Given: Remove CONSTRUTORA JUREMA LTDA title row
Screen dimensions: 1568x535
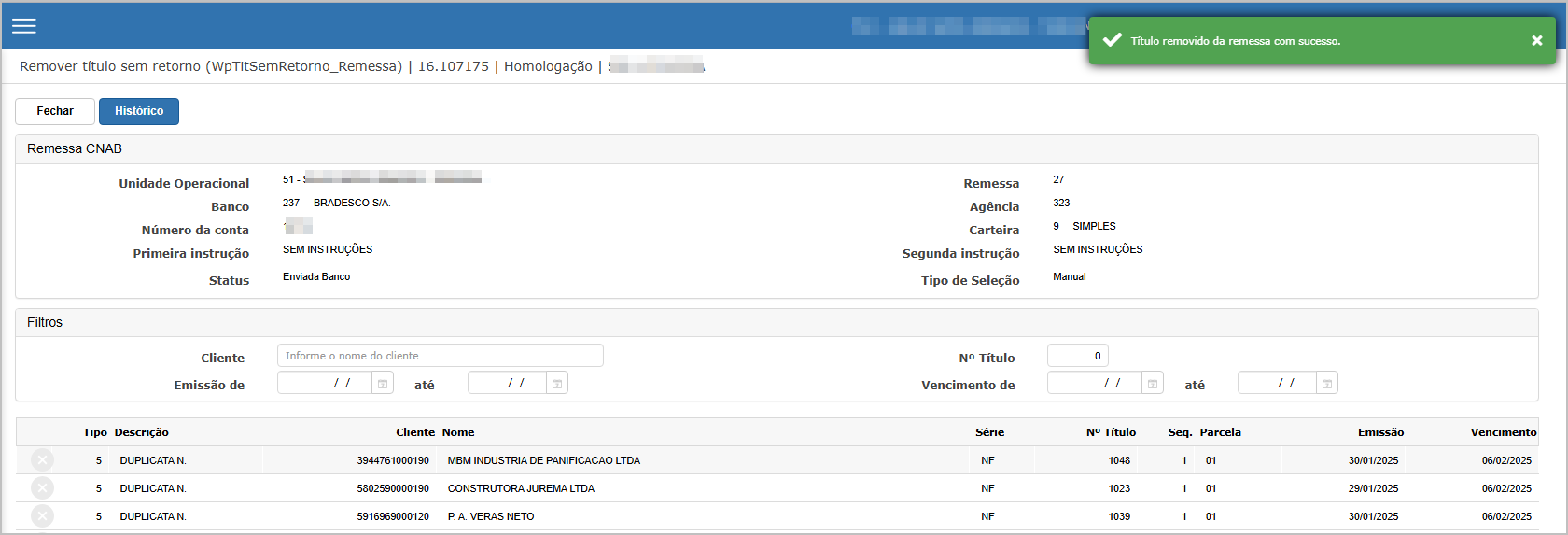Looking at the screenshot, I should pyautogui.click(x=42, y=488).
